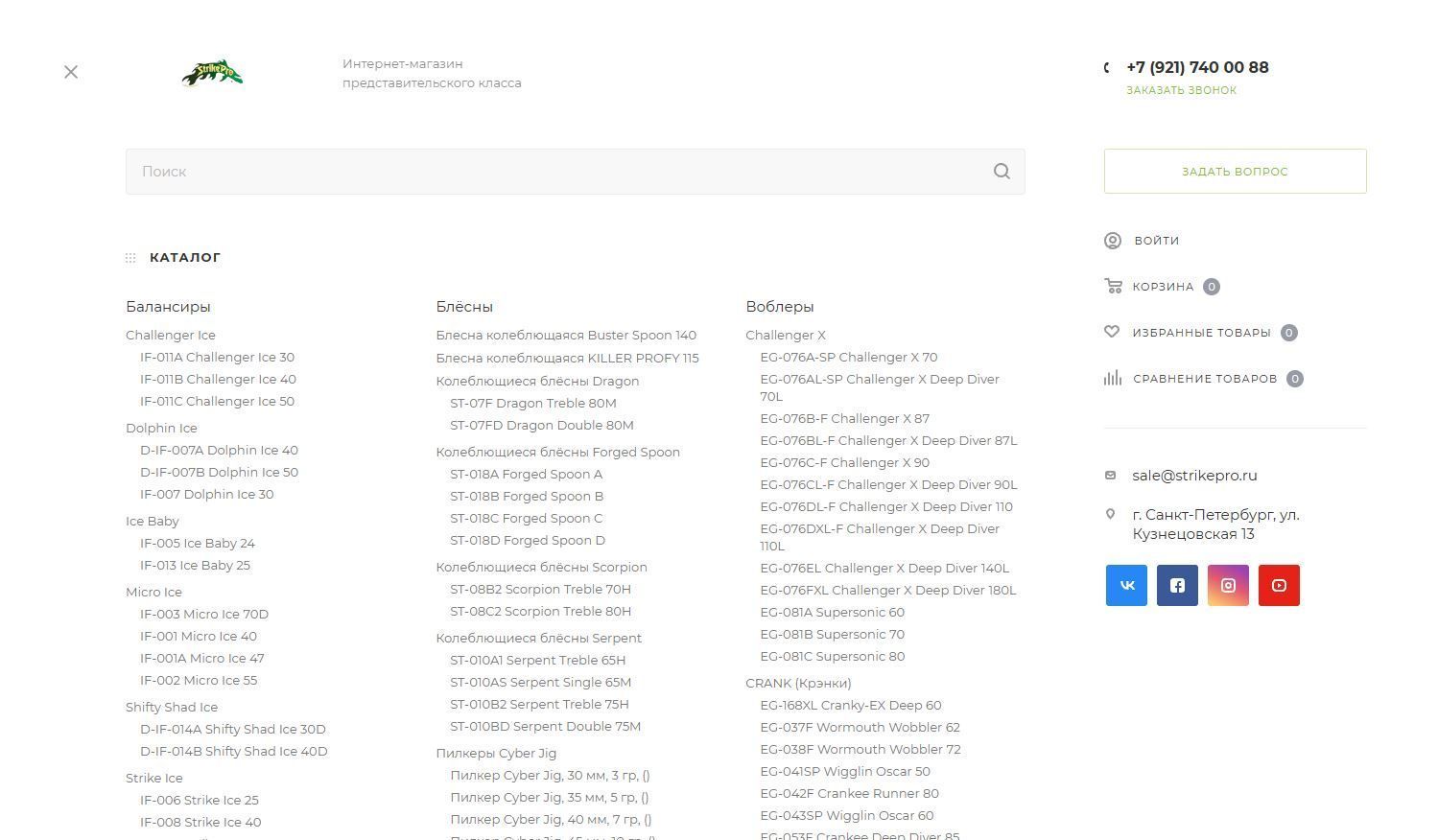Select IF-011C Challenger Ice 50

pyautogui.click(x=217, y=401)
